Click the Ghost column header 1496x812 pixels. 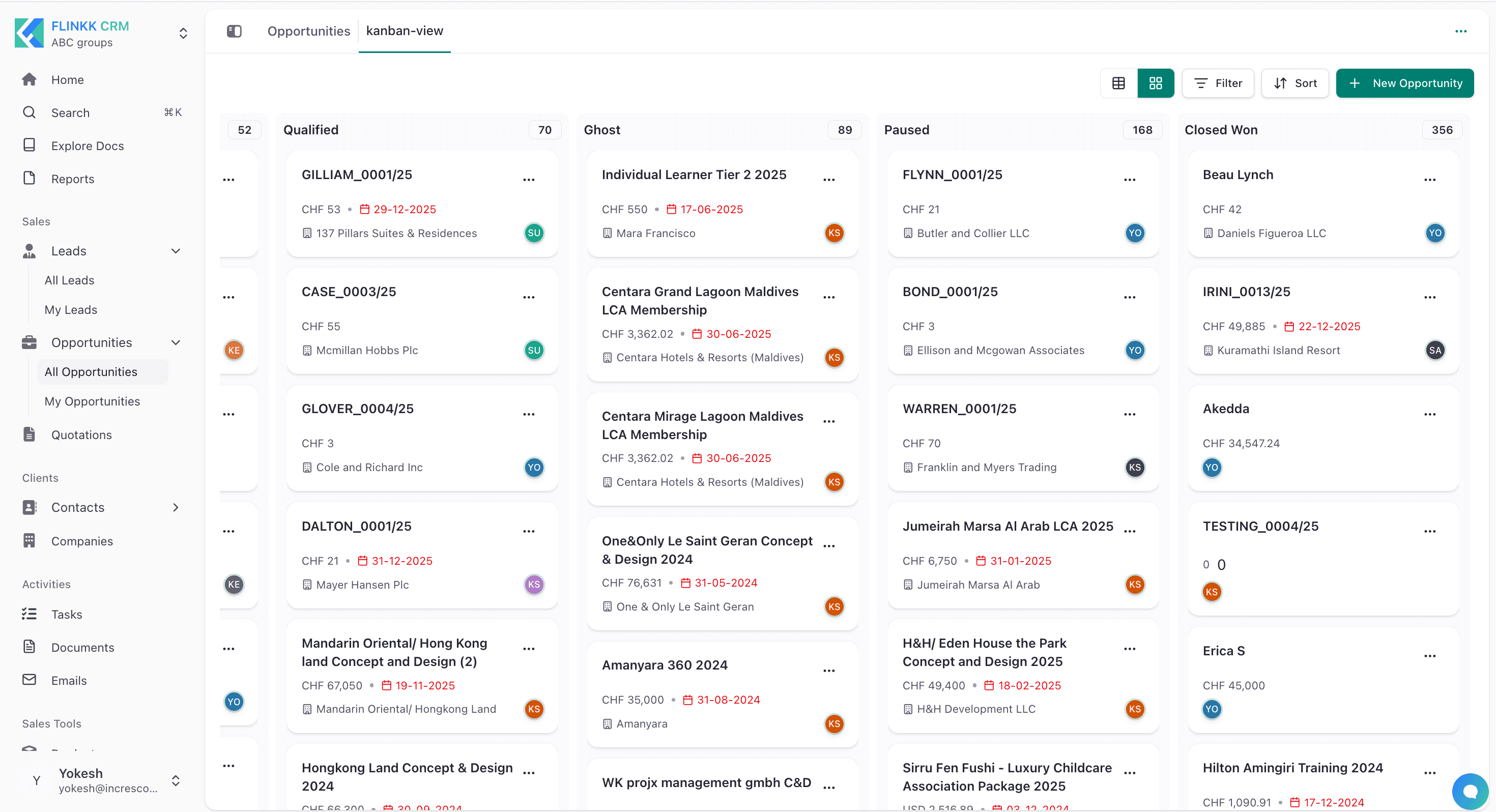click(601, 130)
